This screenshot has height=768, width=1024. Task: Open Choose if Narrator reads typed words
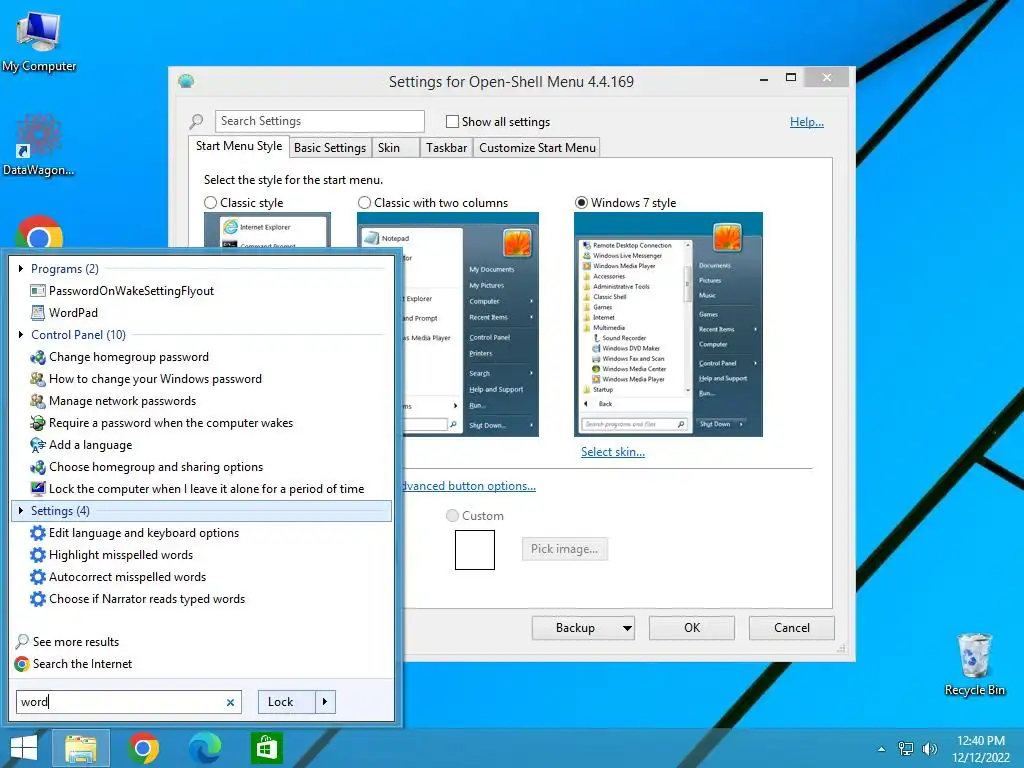[x=147, y=599]
